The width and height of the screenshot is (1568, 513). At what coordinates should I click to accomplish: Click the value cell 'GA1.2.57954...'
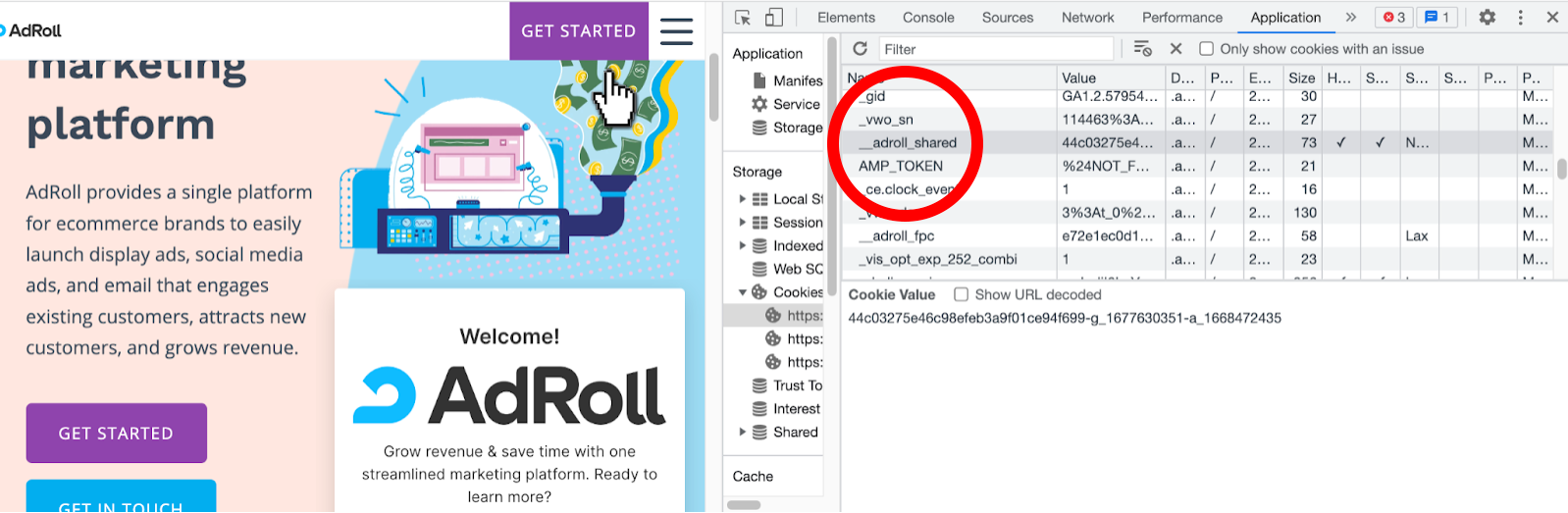pos(1110,96)
